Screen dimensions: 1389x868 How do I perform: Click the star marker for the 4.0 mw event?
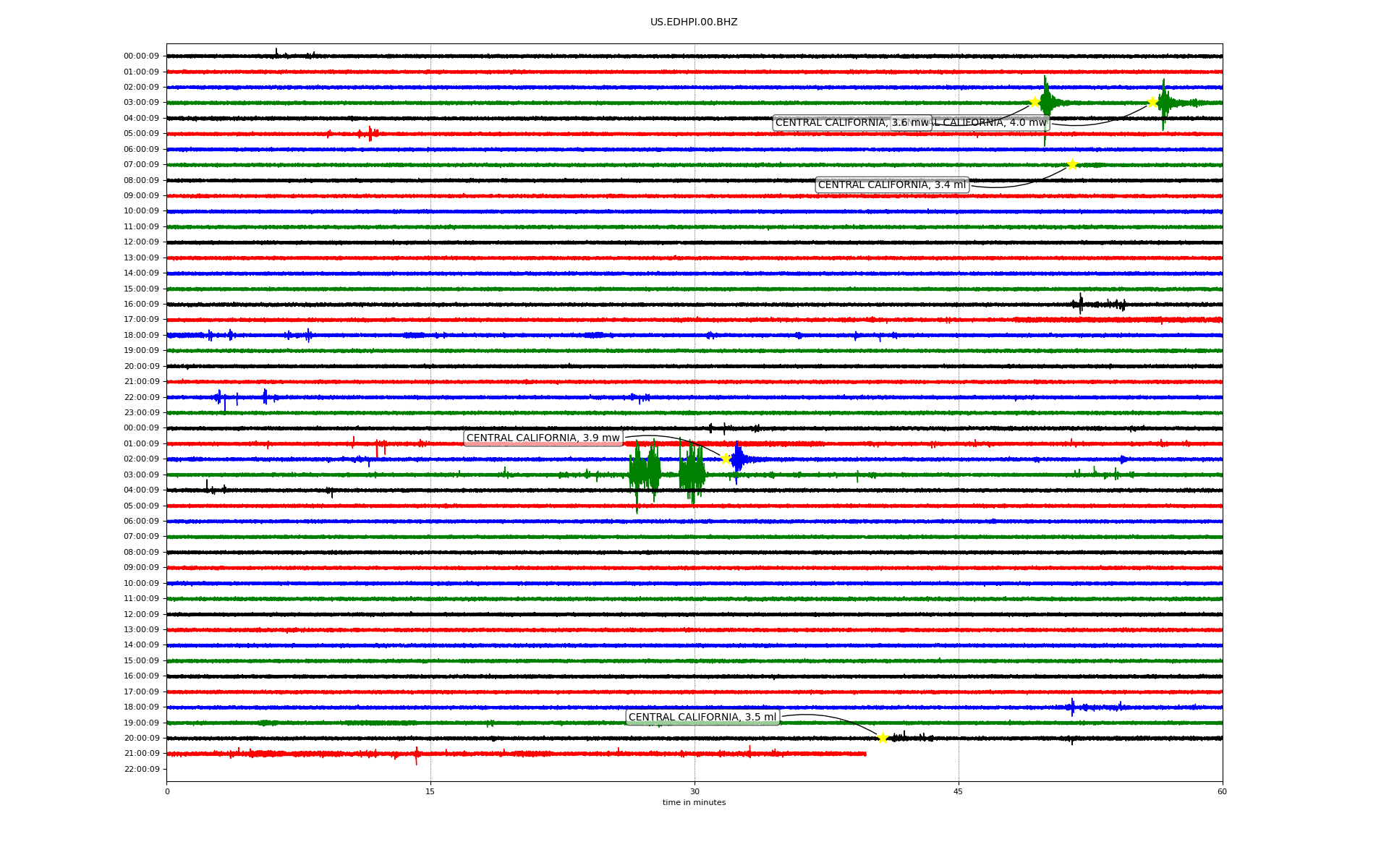(x=1152, y=102)
